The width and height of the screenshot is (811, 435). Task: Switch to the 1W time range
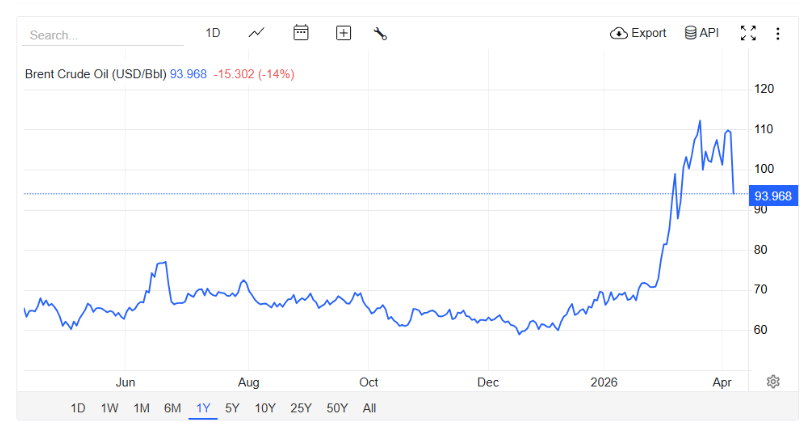[110, 408]
